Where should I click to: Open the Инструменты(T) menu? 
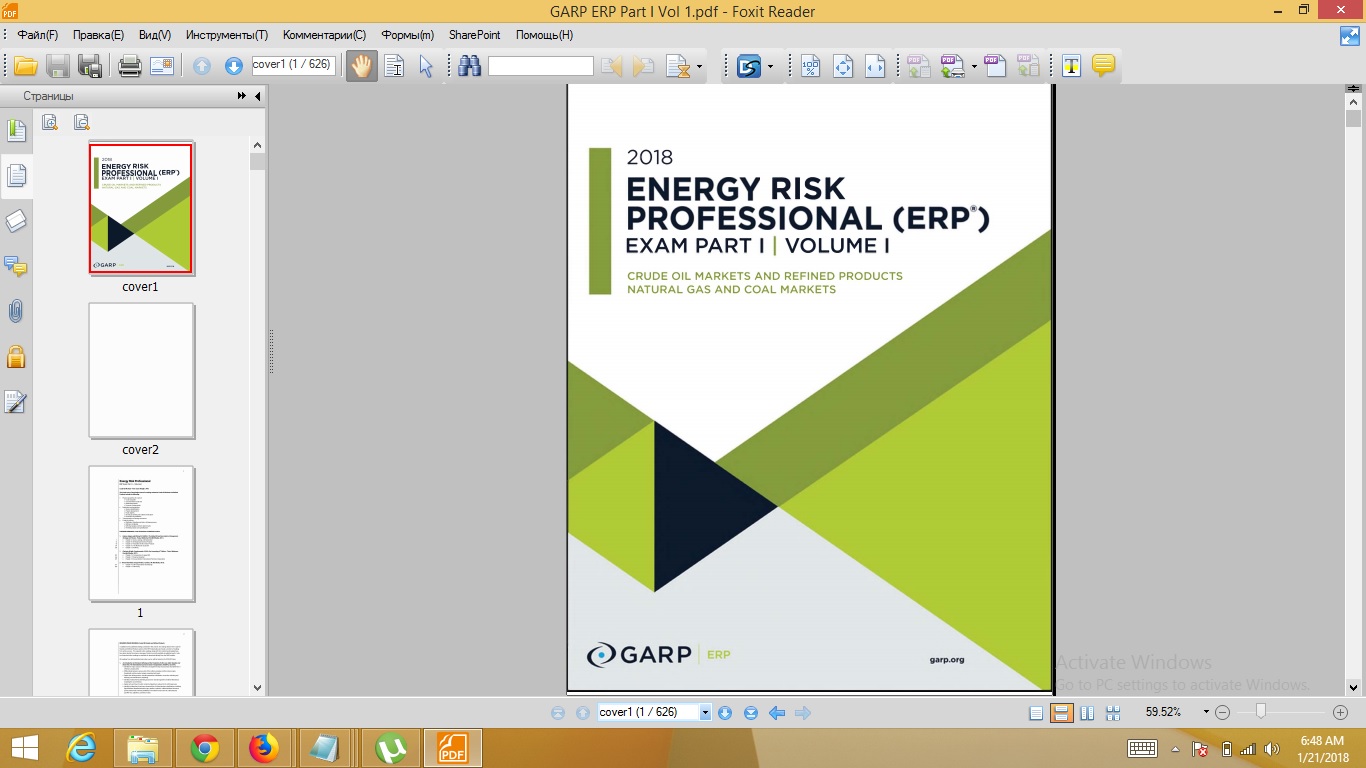[x=227, y=35]
